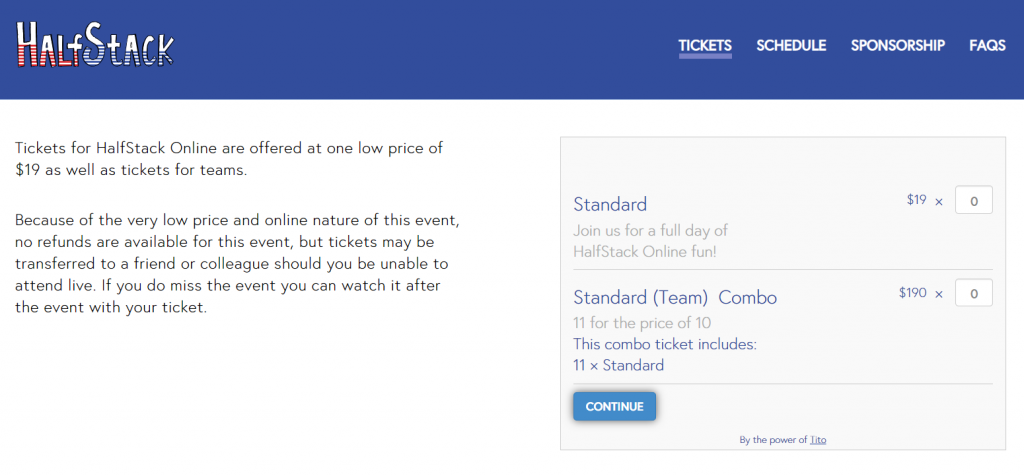Click the paragraph about the $19 ticket price
Viewport: 1024px width, 476px height.
coord(229,159)
